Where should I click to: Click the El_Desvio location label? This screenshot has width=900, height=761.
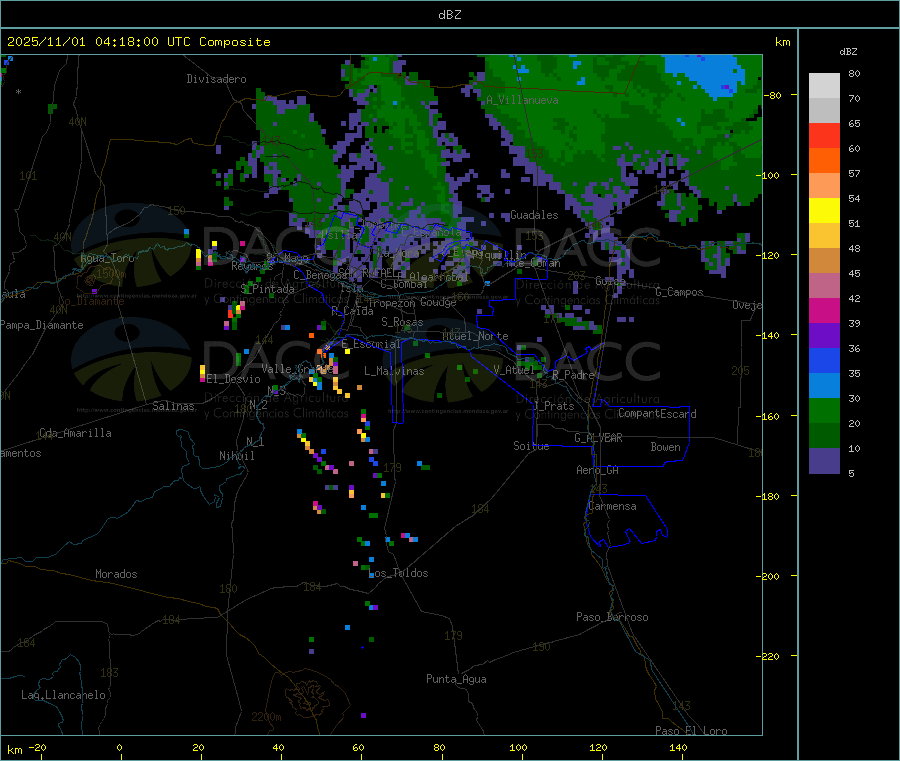click(234, 379)
